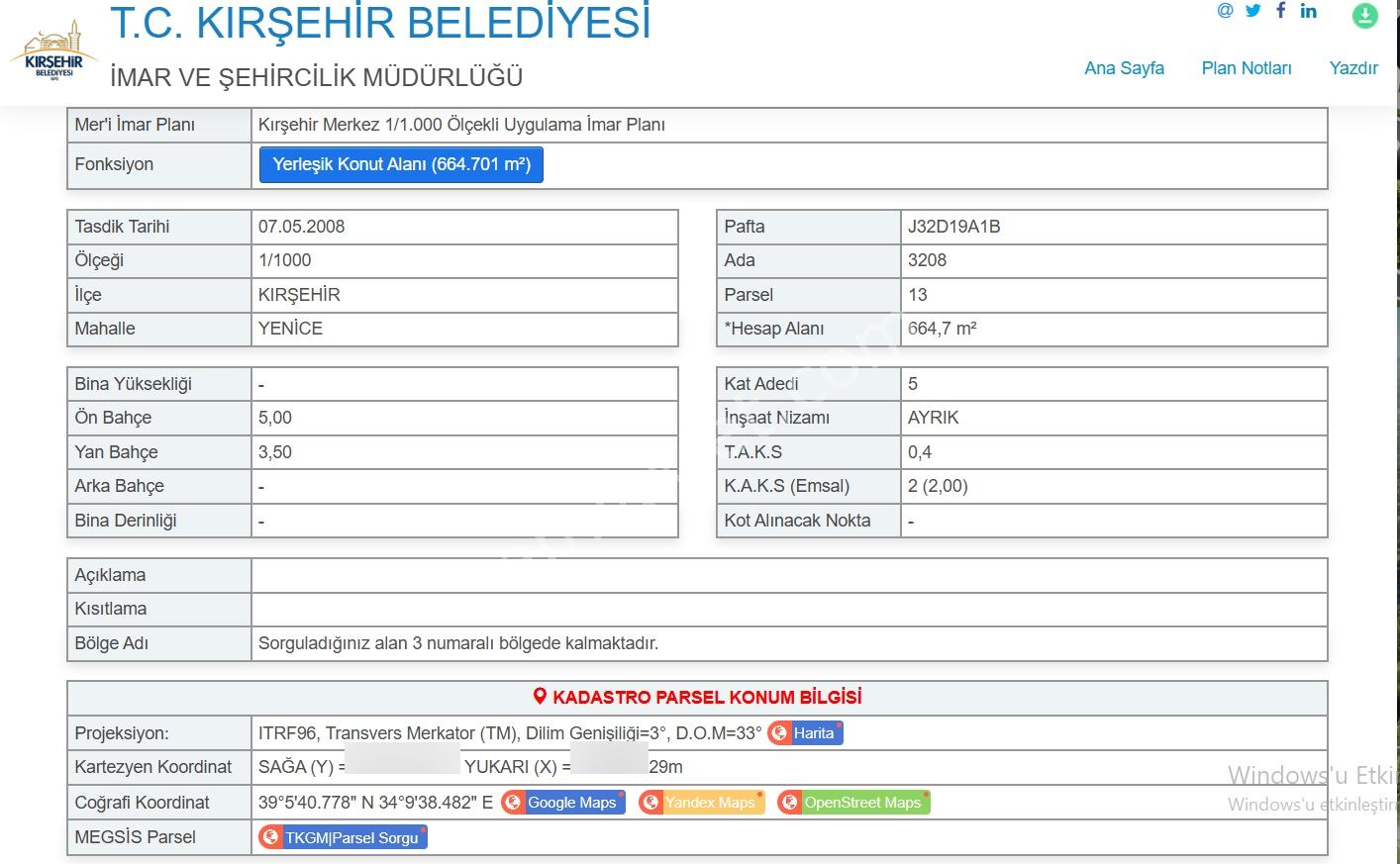Open the email @ icon link
This screenshot has width=1400, height=864.
[x=1226, y=11]
